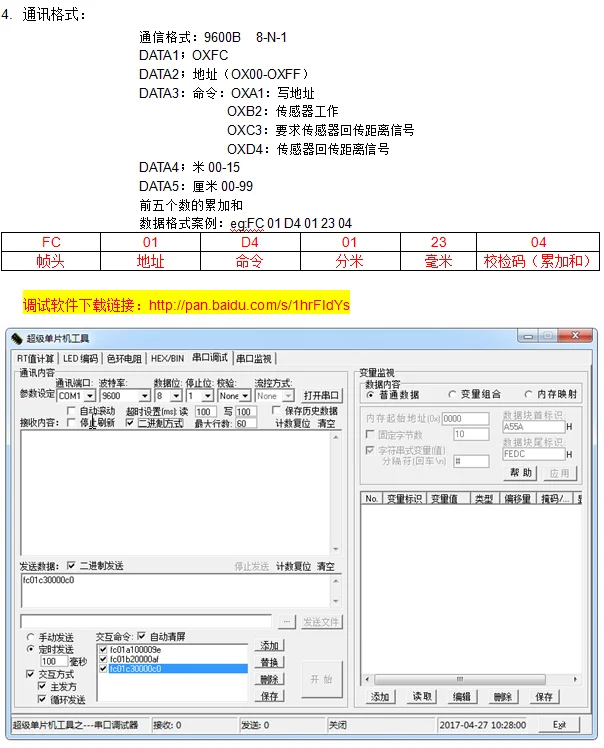604x748 pixels.
Task: Toggle the 主发方 checkbox
Action: (42, 686)
